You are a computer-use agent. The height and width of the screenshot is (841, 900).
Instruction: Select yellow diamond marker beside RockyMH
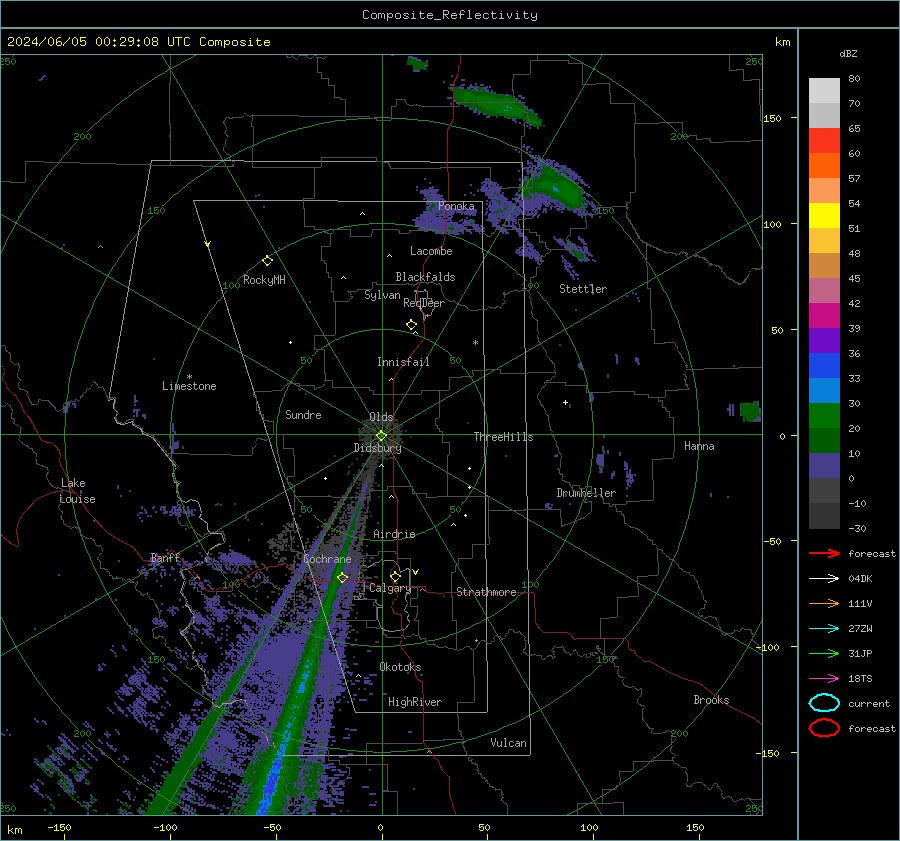(267, 261)
